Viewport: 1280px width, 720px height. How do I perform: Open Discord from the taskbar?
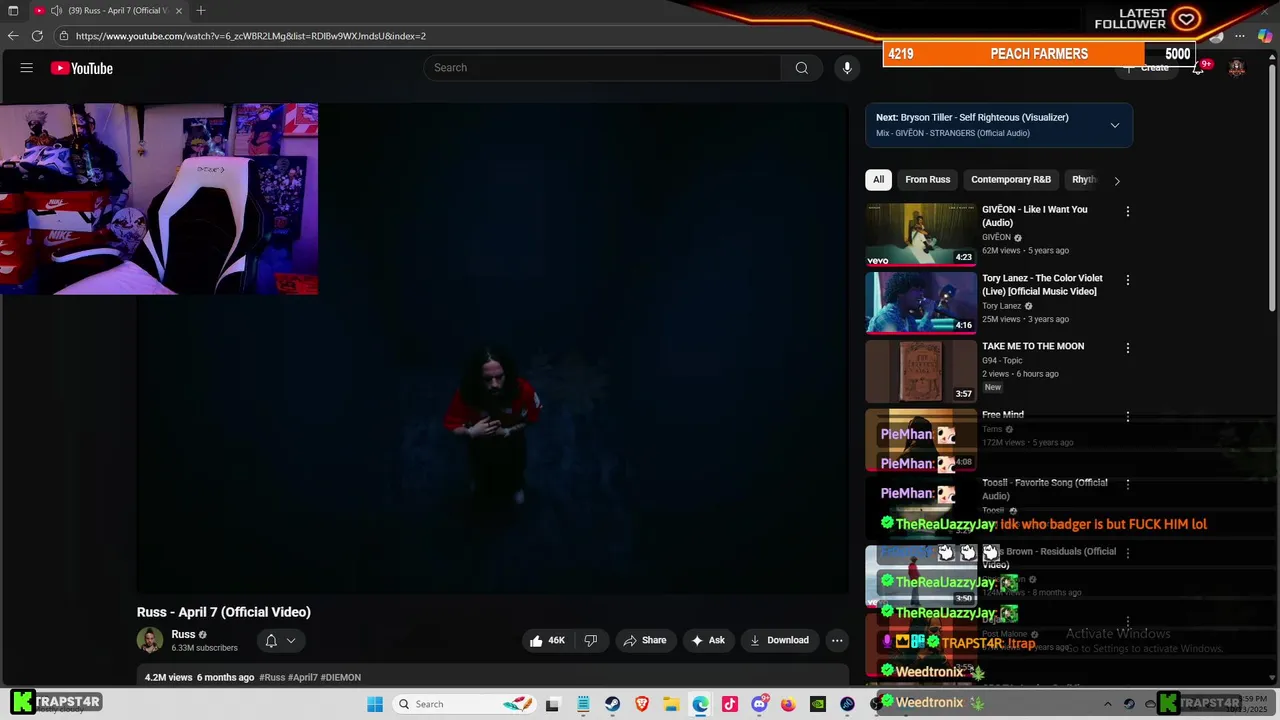(x=759, y=704)
